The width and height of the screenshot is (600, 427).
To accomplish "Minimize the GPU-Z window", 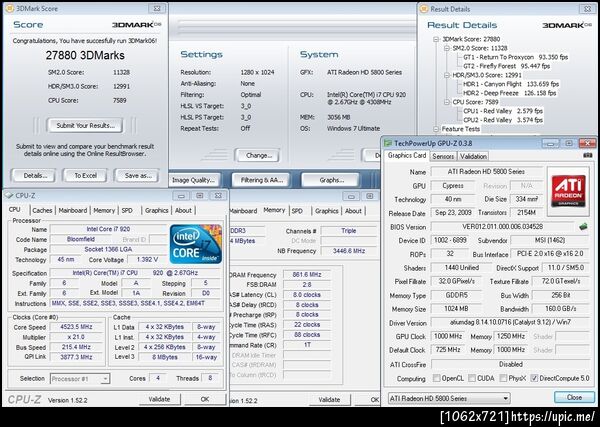I will point(551,143).
